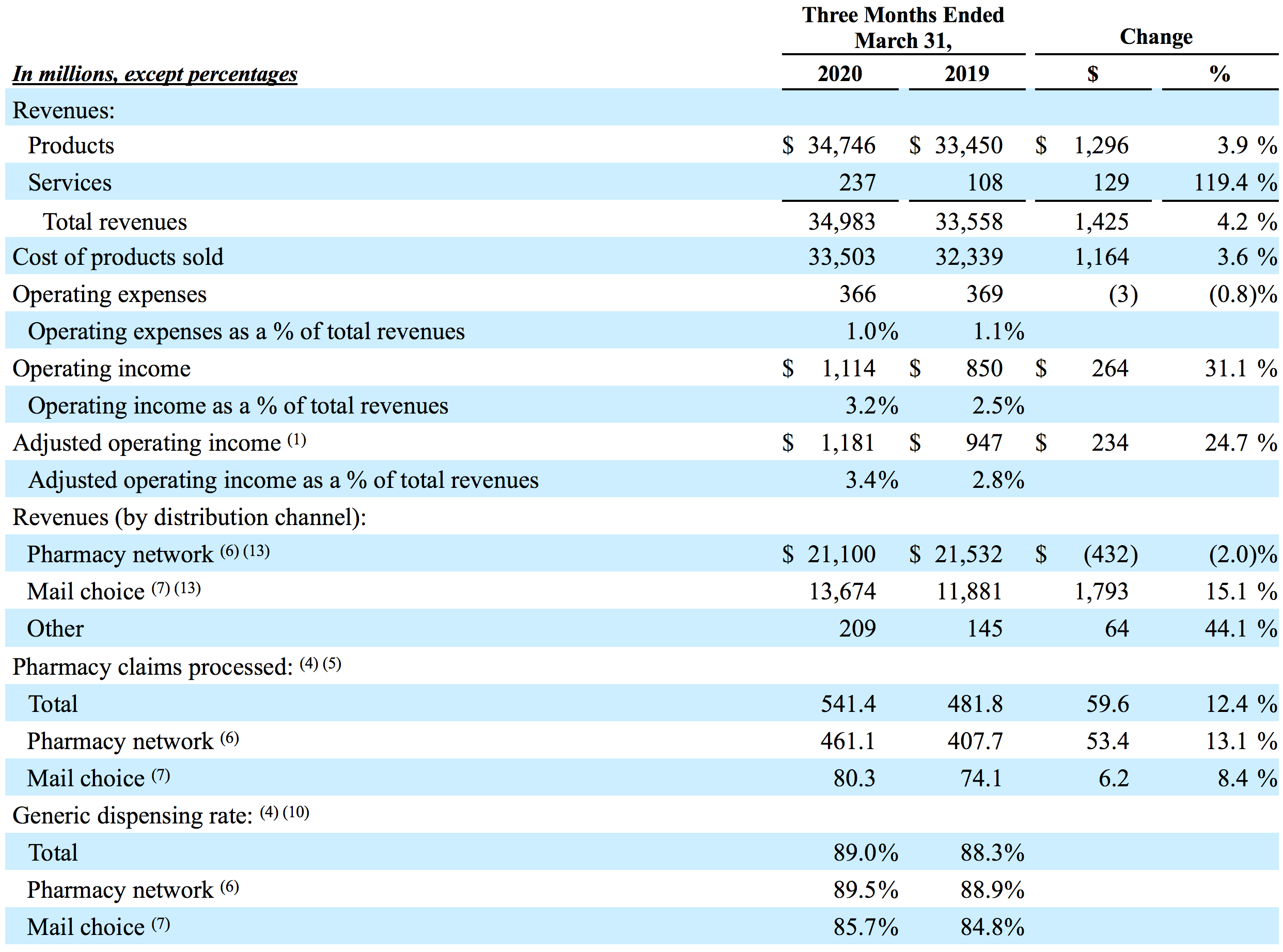Screen dimensions: 1283x952
Task: Click the Services row label
Action: [x=70, y=183]
